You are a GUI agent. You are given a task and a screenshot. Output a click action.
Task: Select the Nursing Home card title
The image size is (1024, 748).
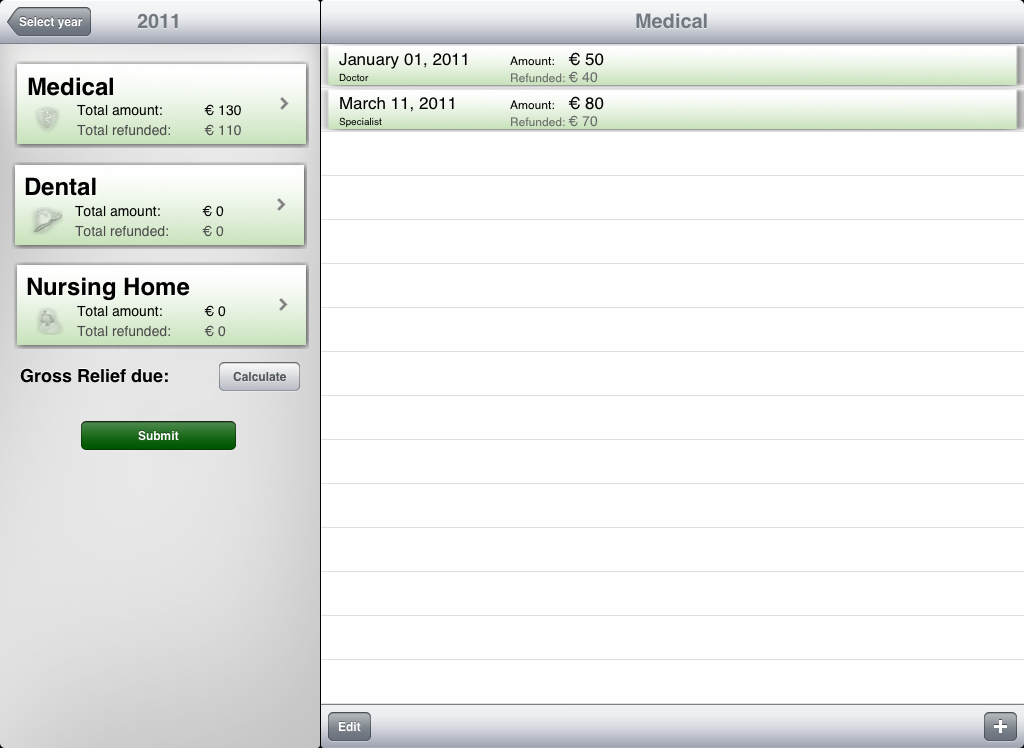tap(108, 287)
